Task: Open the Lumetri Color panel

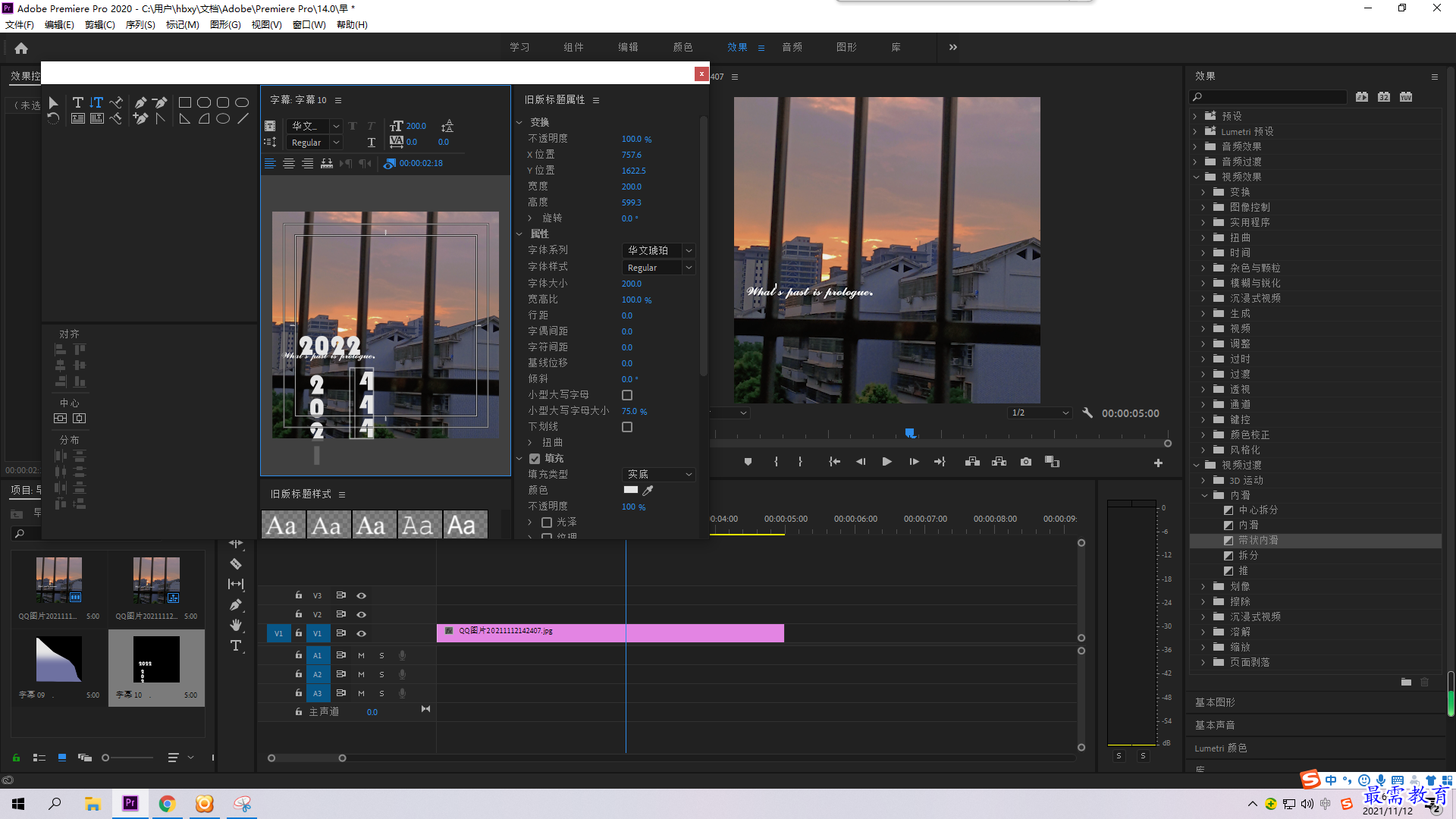Action: click(1221, 748)
